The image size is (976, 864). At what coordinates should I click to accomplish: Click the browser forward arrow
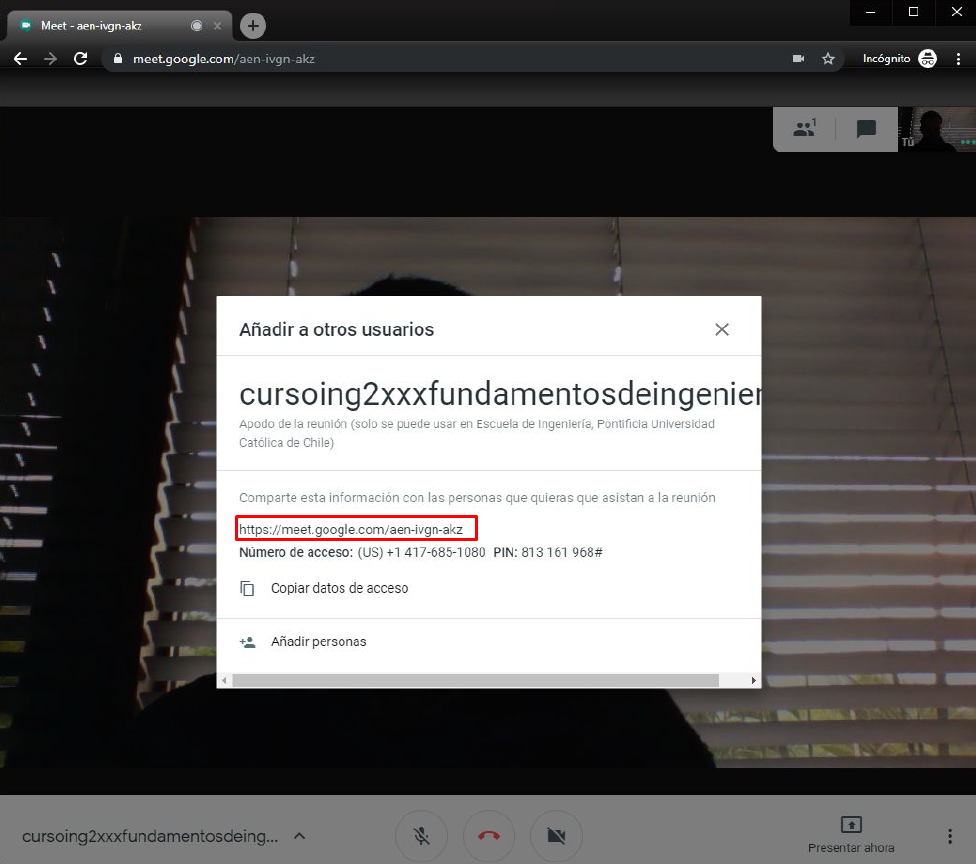point(50,59)
